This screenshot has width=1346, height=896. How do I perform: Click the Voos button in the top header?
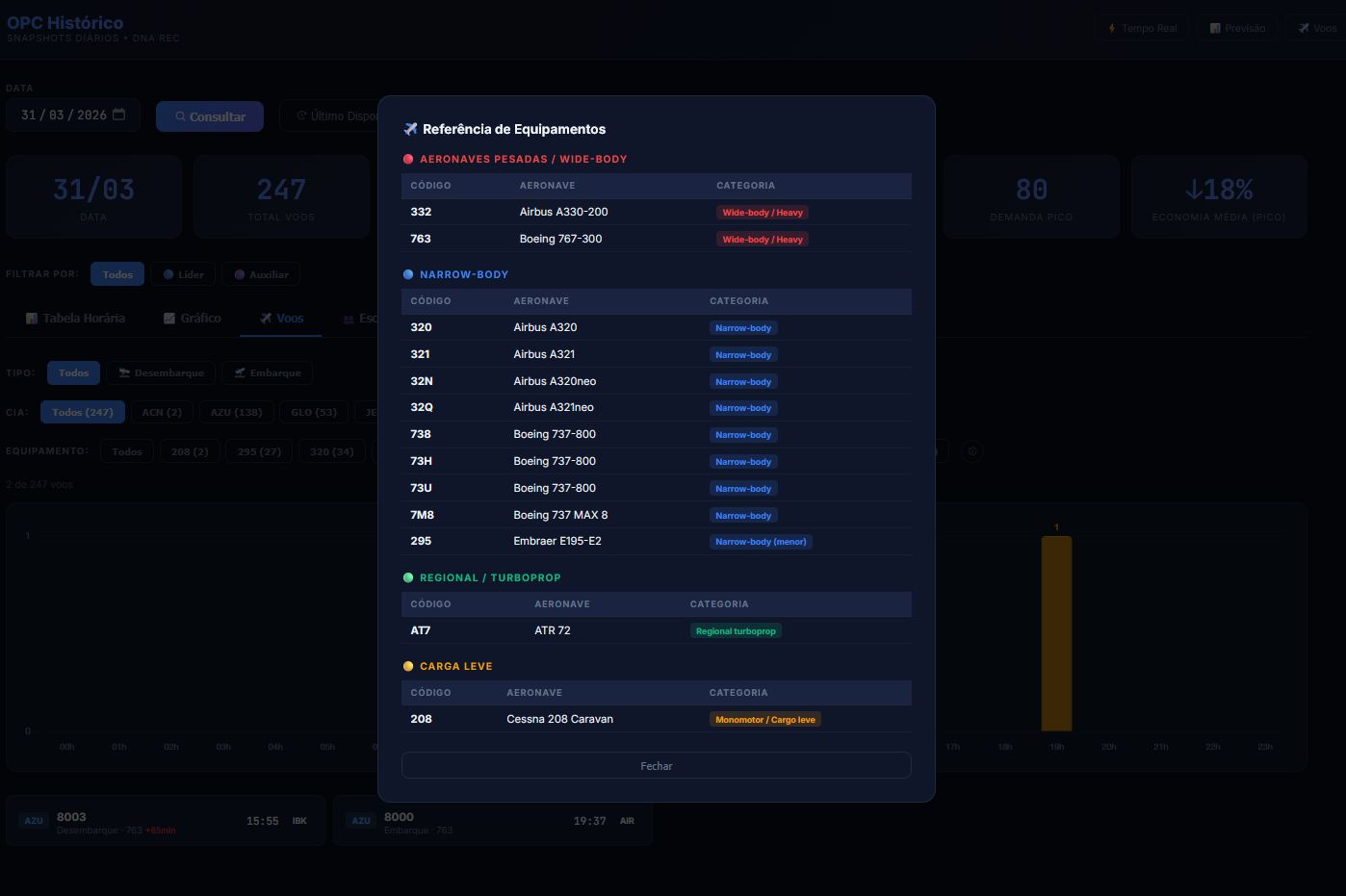(1316, 28)
